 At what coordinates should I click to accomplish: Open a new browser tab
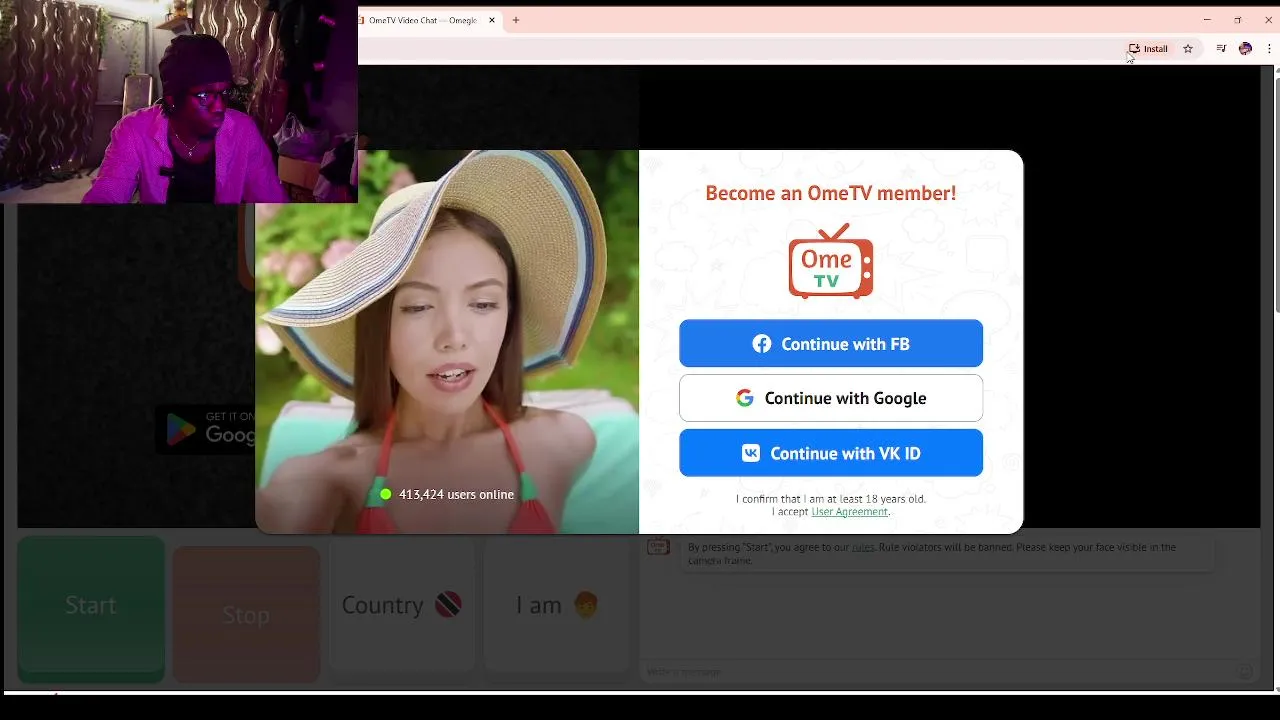pos(516,20)
